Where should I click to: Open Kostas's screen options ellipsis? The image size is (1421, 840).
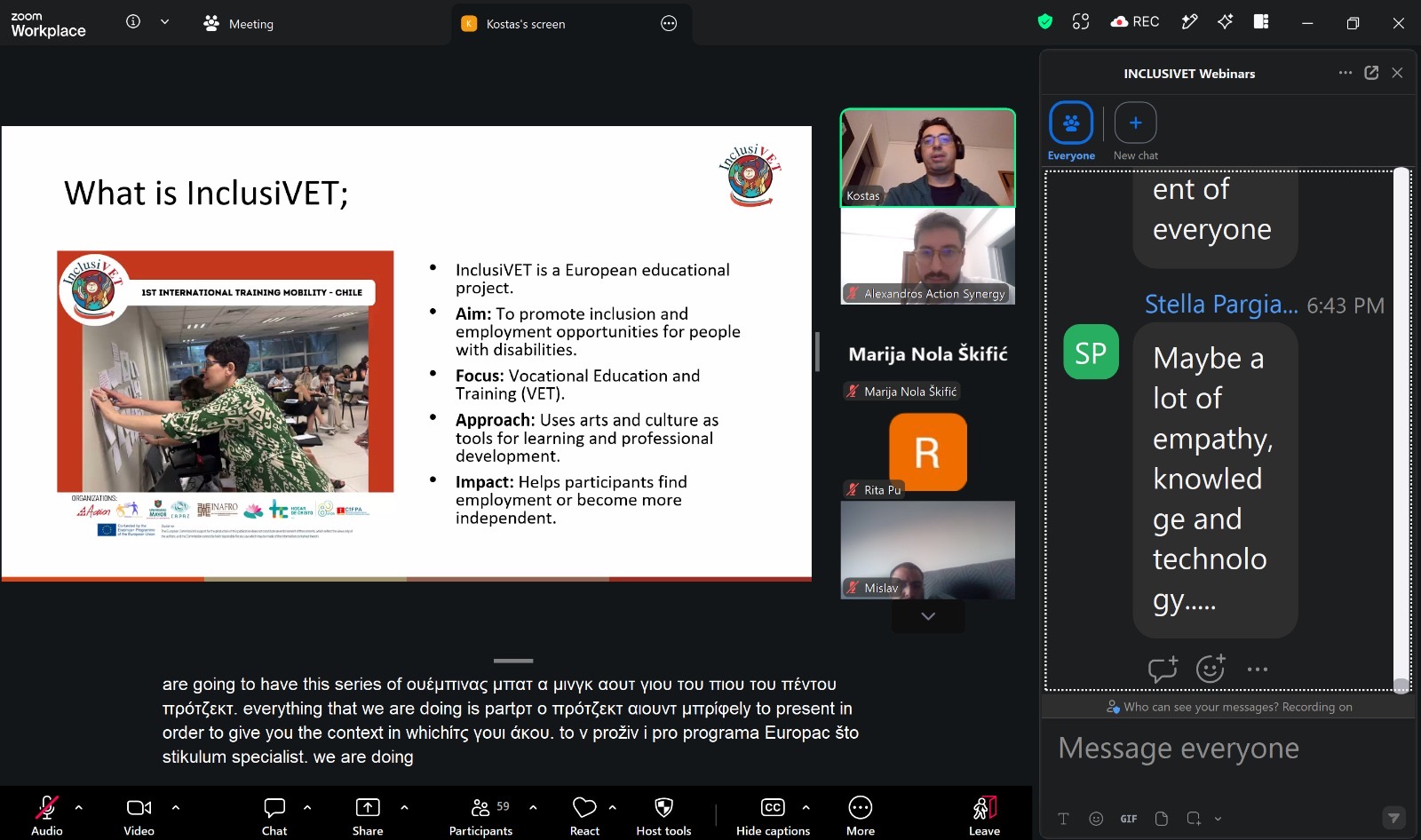click(x=669, y=24)
